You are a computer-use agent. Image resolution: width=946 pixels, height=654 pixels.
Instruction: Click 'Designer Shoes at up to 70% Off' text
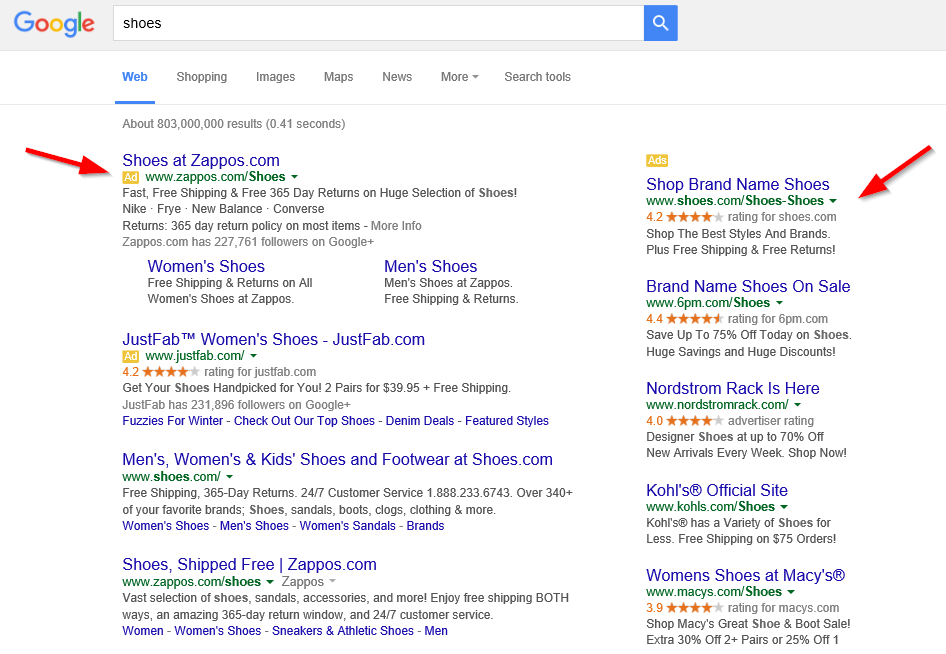735,436
